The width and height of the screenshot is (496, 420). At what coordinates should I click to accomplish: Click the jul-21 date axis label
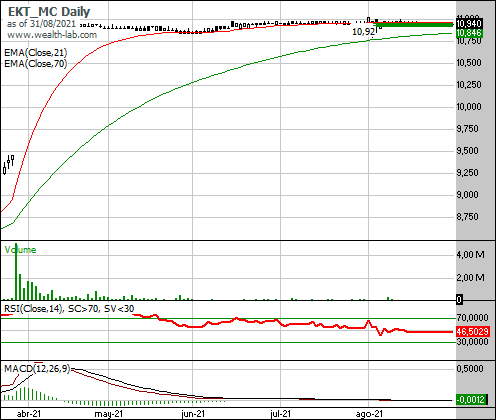[x=280, y=414]
